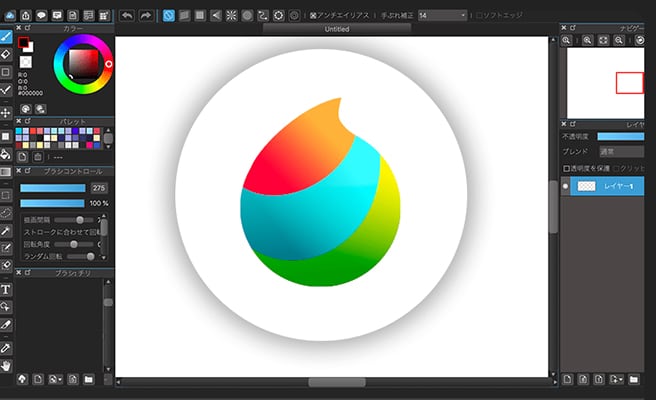656x400 pixels.
Task: Add a new color to the palette
Action: [22, 157]
